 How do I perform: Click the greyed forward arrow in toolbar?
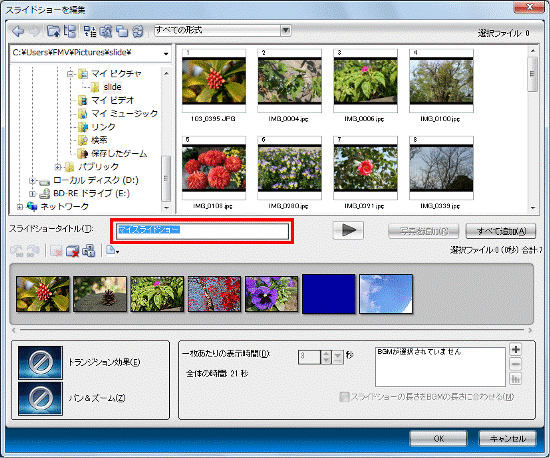(x=35, y=31)
